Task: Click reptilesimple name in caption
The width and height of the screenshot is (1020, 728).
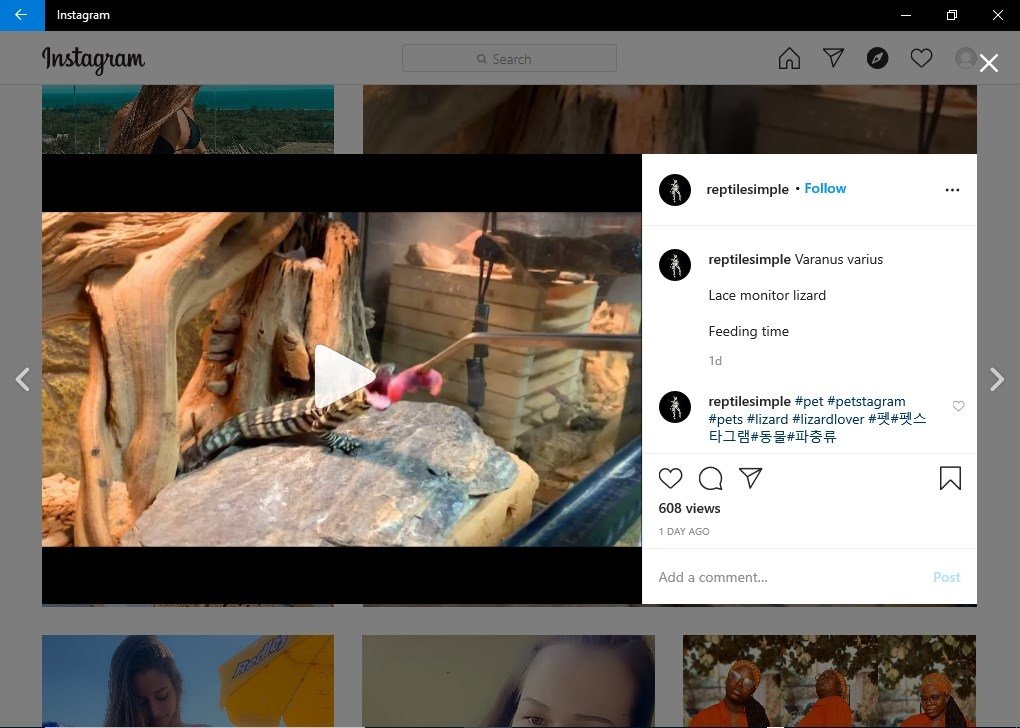Action: tap(749, 260)
